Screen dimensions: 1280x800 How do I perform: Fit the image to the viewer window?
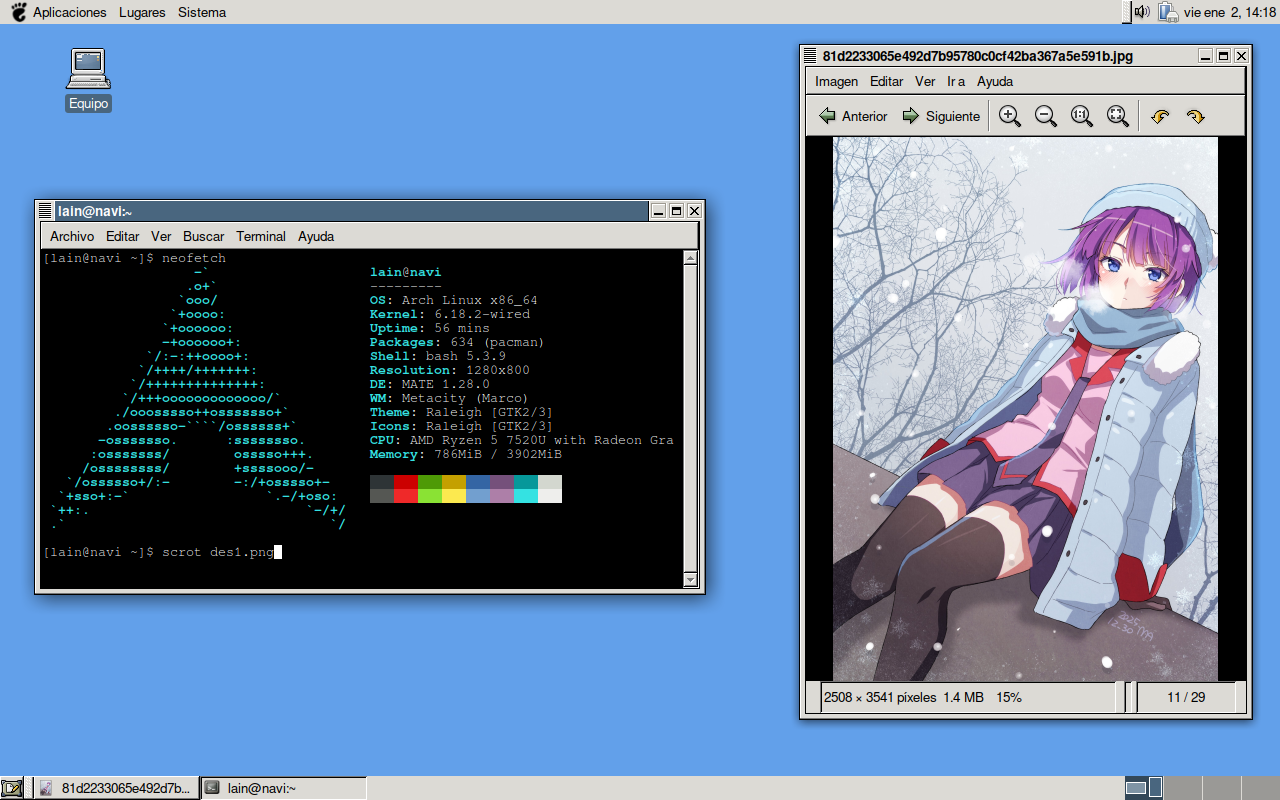[1118, 116]
